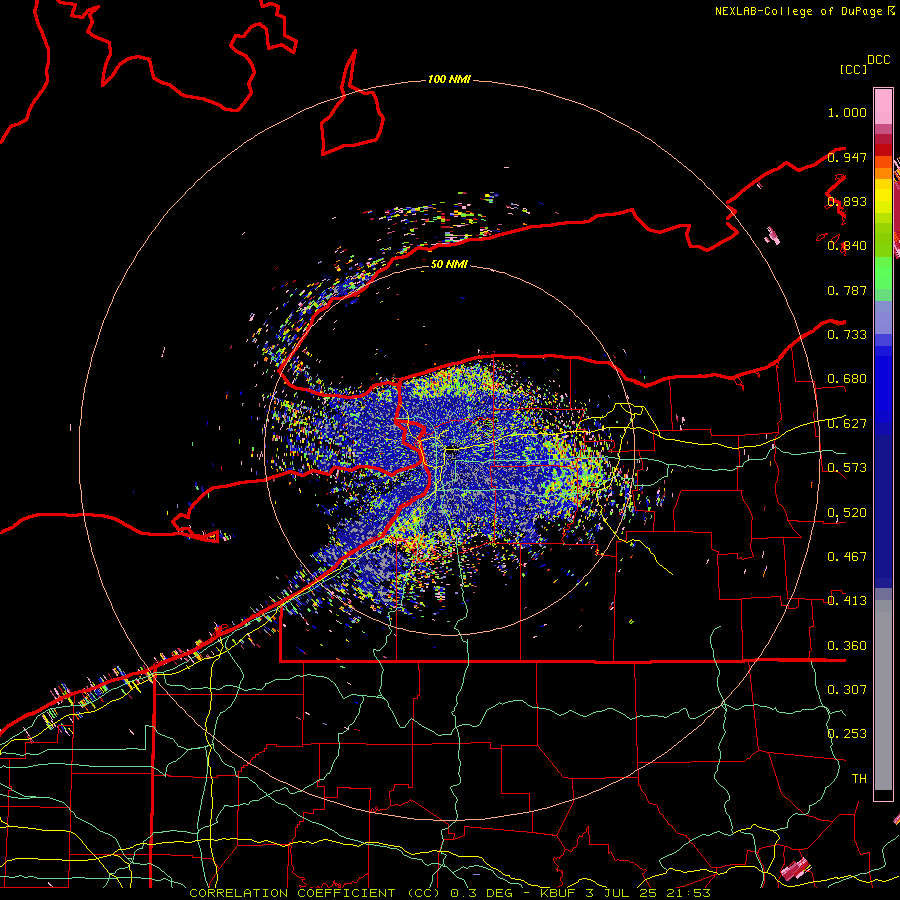
Task: Select the 0.3 DEG elevation text
Action: tap(481, 893)
